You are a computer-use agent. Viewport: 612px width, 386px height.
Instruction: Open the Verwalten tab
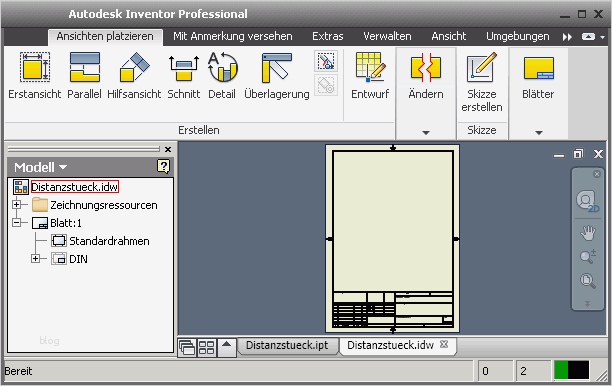click(387, 36)
